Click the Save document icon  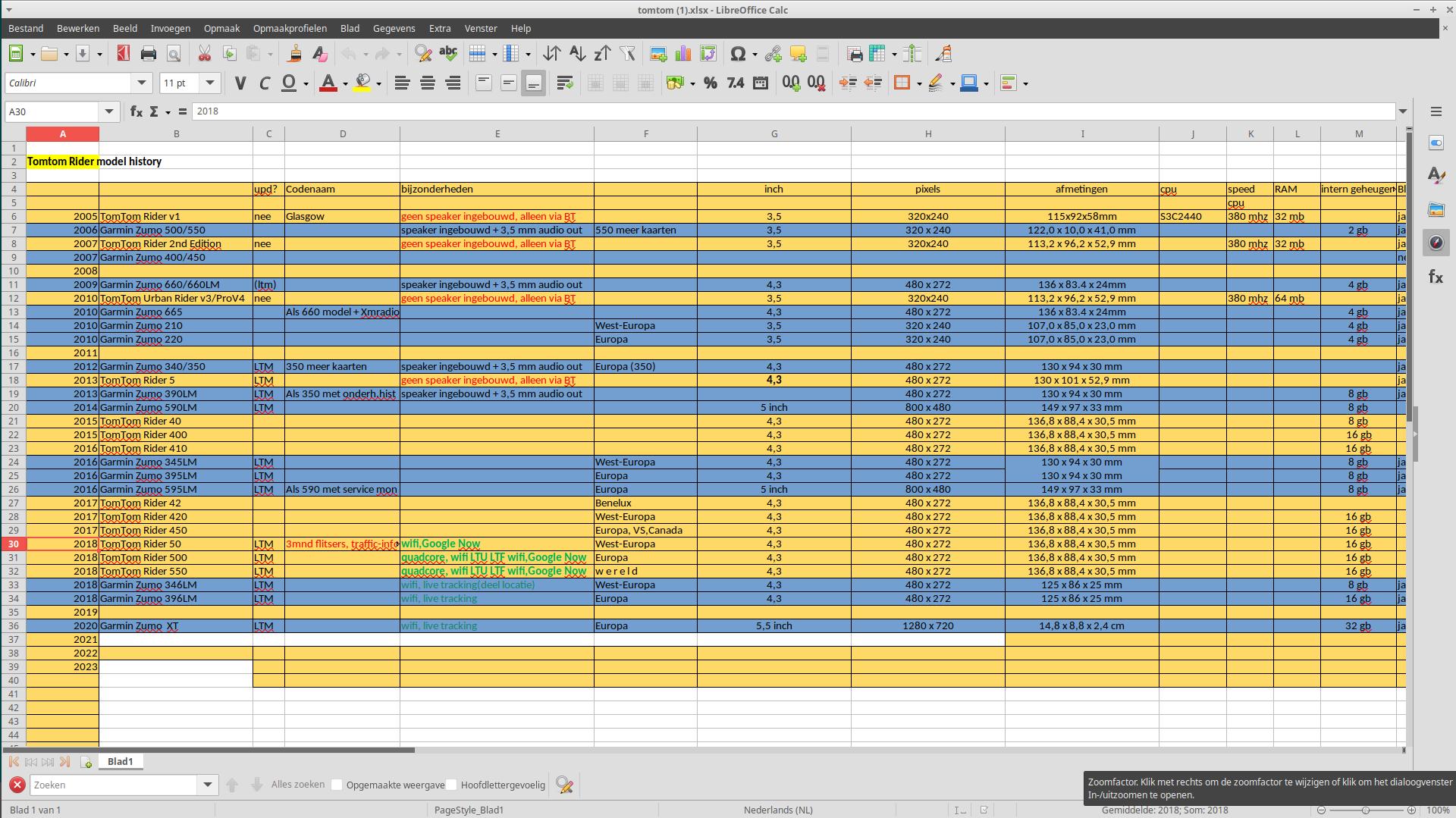pos(82,54)
